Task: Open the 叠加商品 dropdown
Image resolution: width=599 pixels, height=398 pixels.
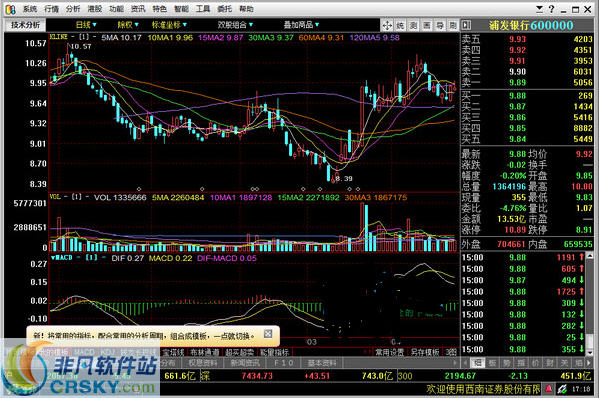Action: 301,25
